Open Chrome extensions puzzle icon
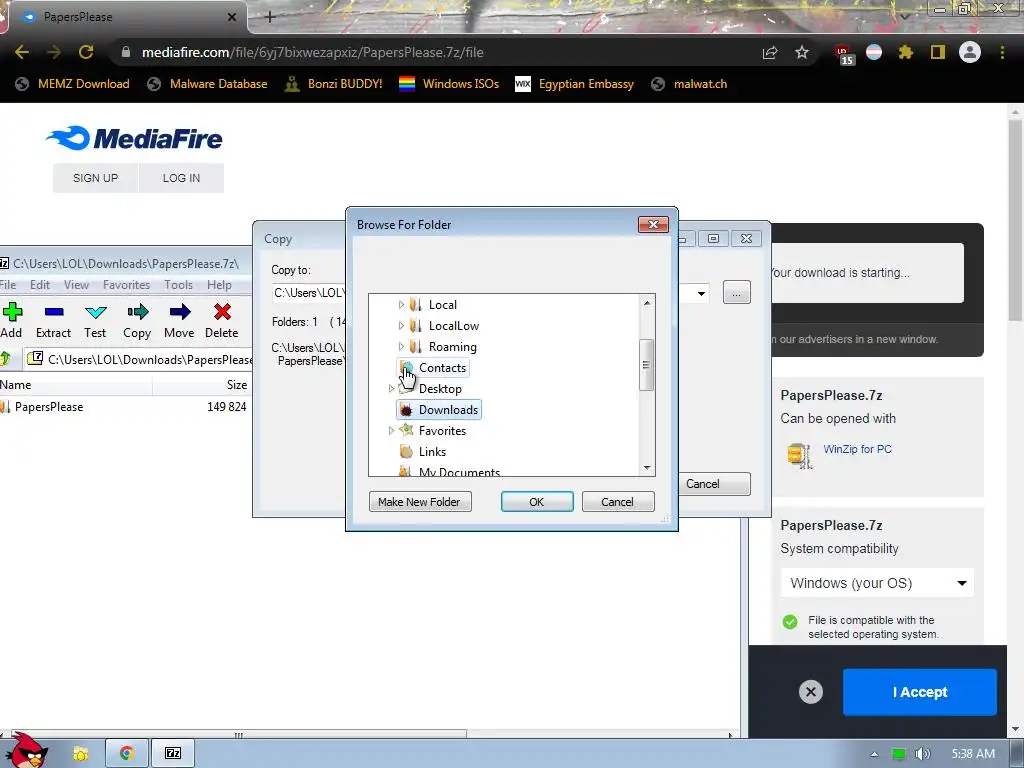 pyautogui.click(x=905, y=52)
